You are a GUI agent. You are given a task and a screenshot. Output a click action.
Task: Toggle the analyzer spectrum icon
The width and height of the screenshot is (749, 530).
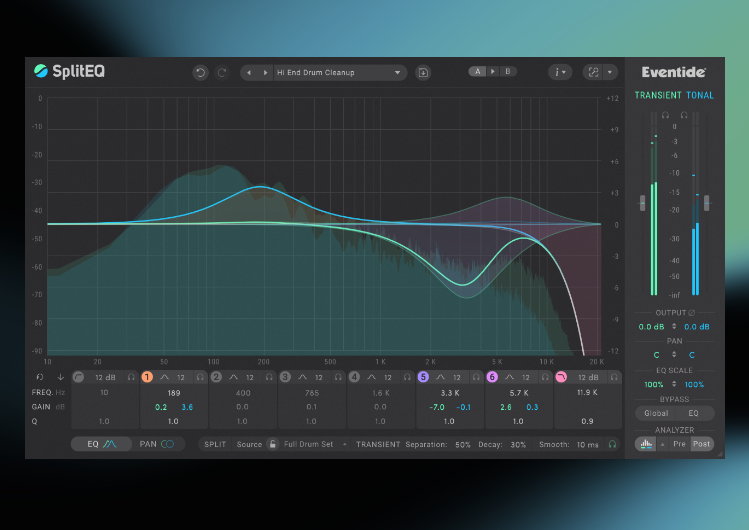point(646,444)
